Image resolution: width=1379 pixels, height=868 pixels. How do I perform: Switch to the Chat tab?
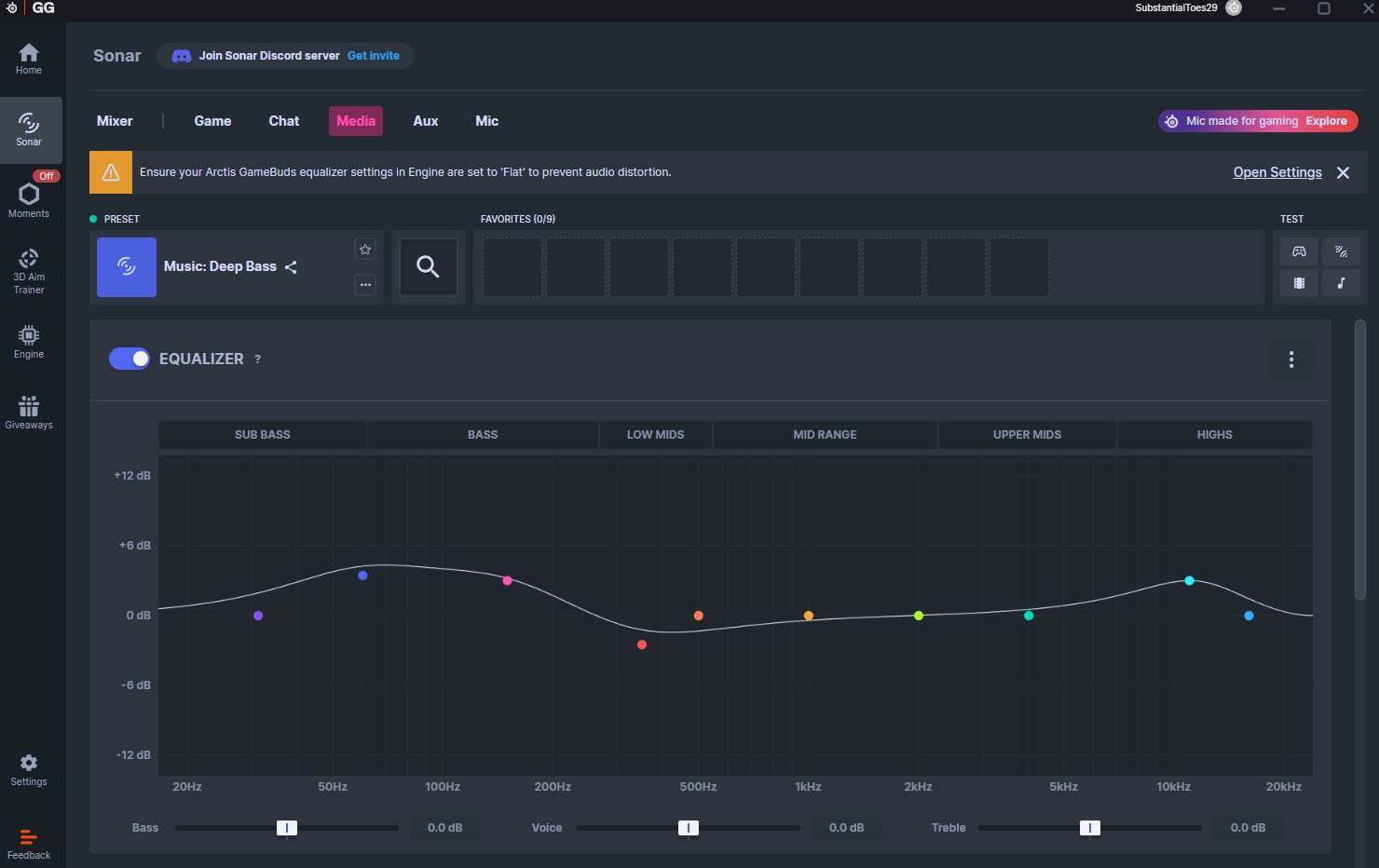click(x=284, y=121)
